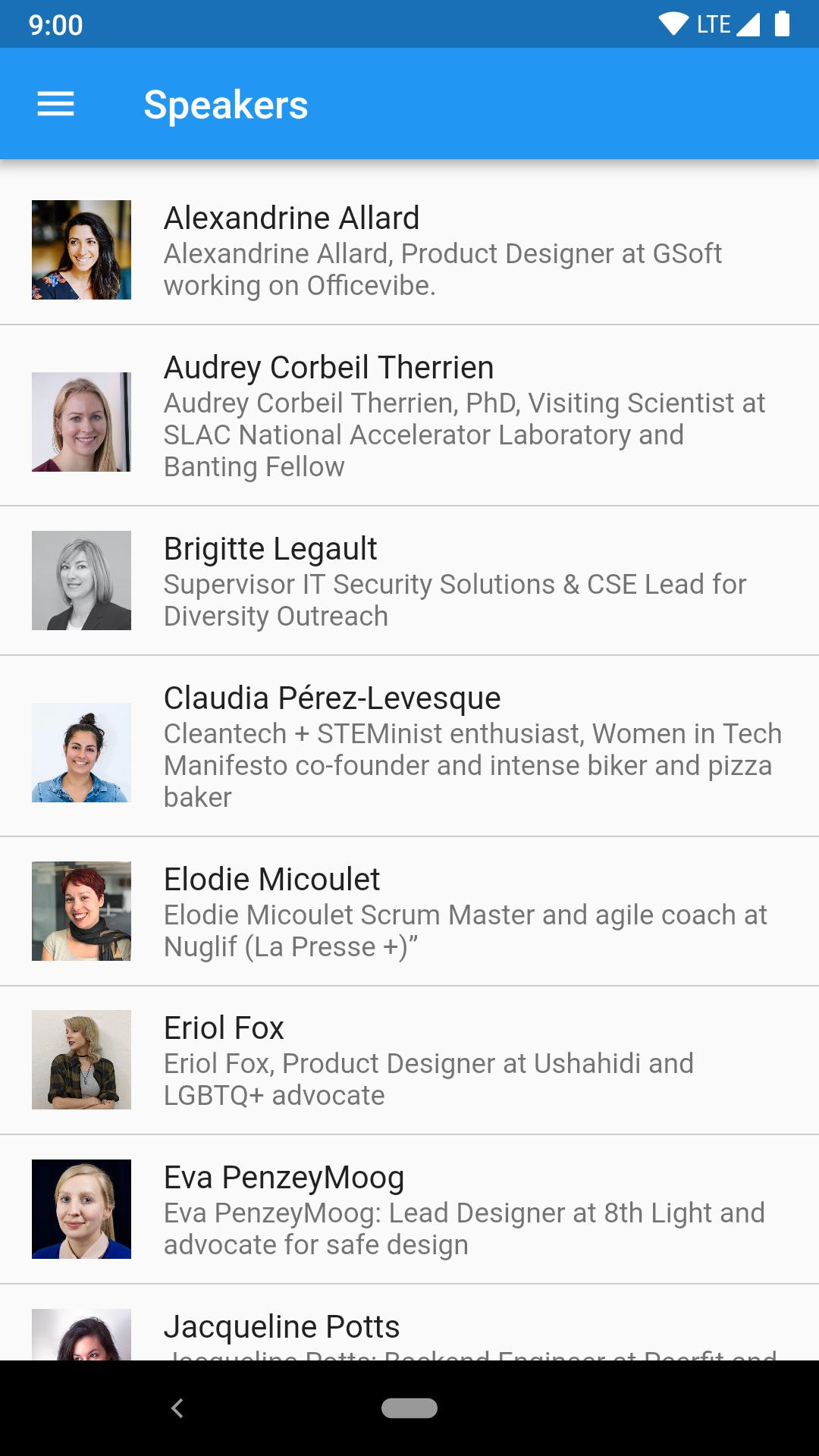This screenshot has height=1456, width=819.
Task: Select the Brigitte Legault speaker entry
Action: [409, 581]
